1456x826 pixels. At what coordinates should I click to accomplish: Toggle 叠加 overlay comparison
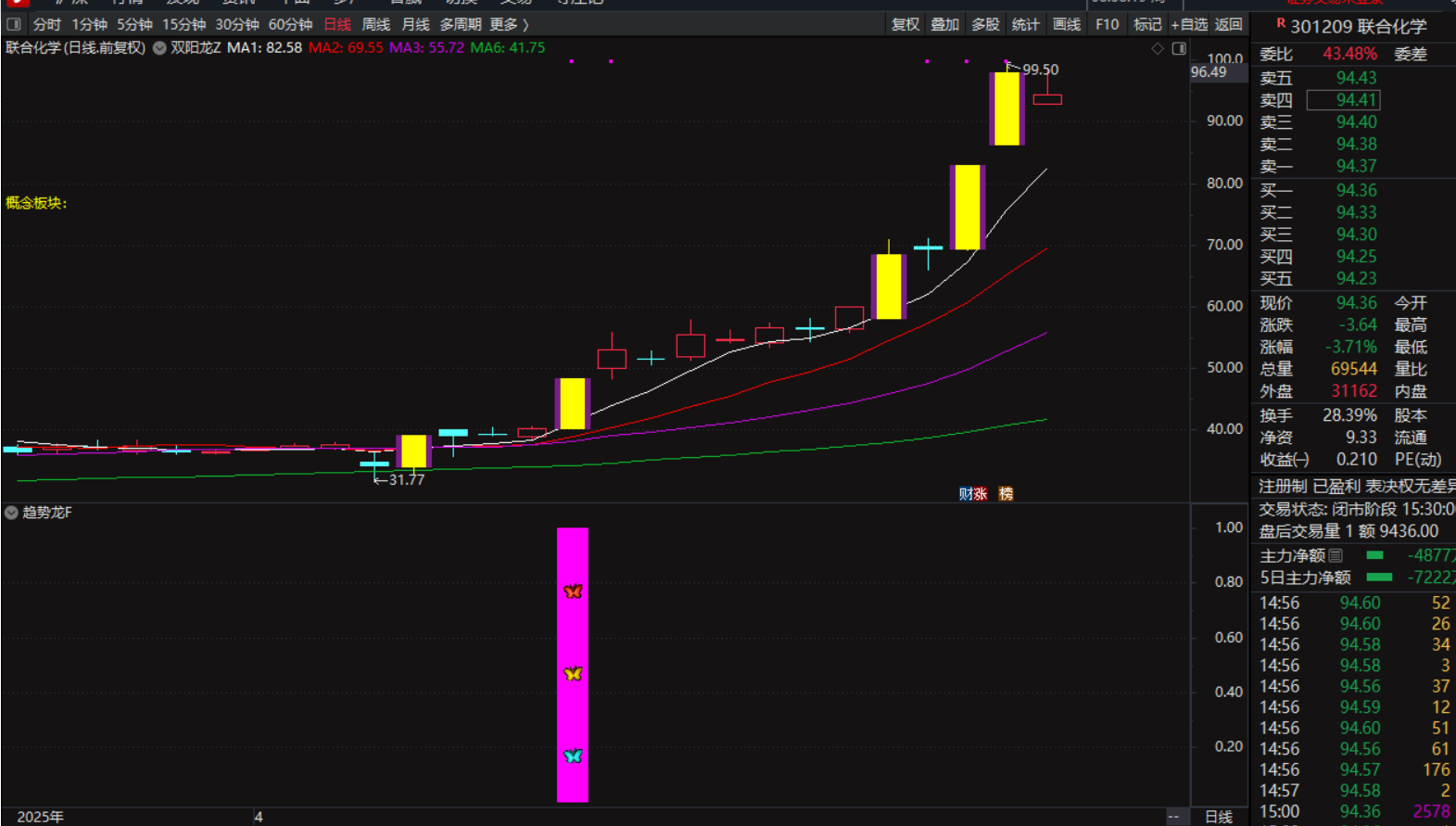click(x=944, y=24)
